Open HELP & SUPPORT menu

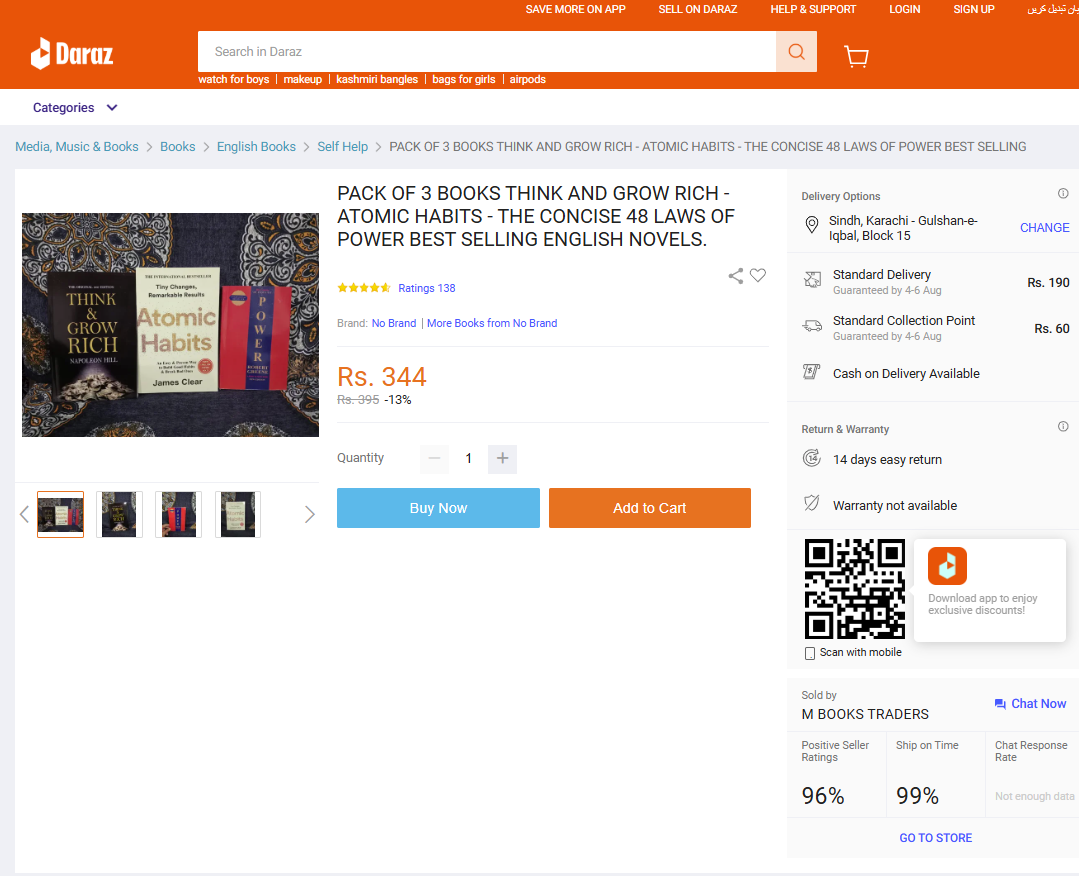(813, 9)
